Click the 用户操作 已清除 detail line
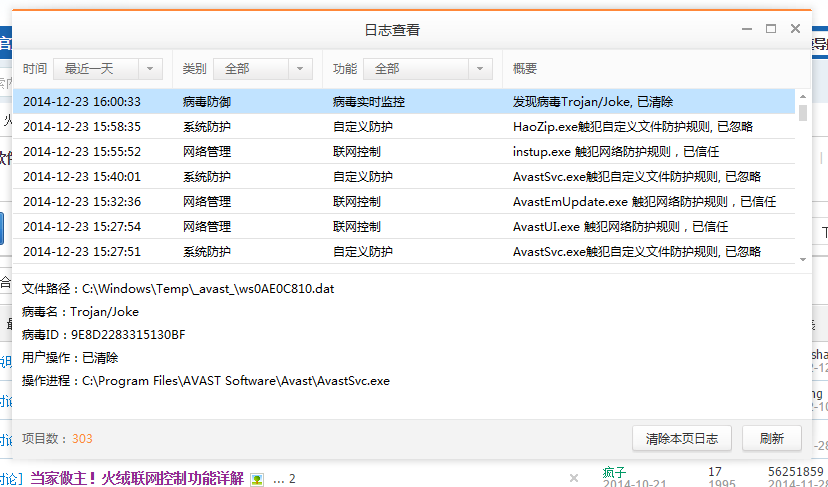This screenshot has width=828, height=487. point(70,358)
